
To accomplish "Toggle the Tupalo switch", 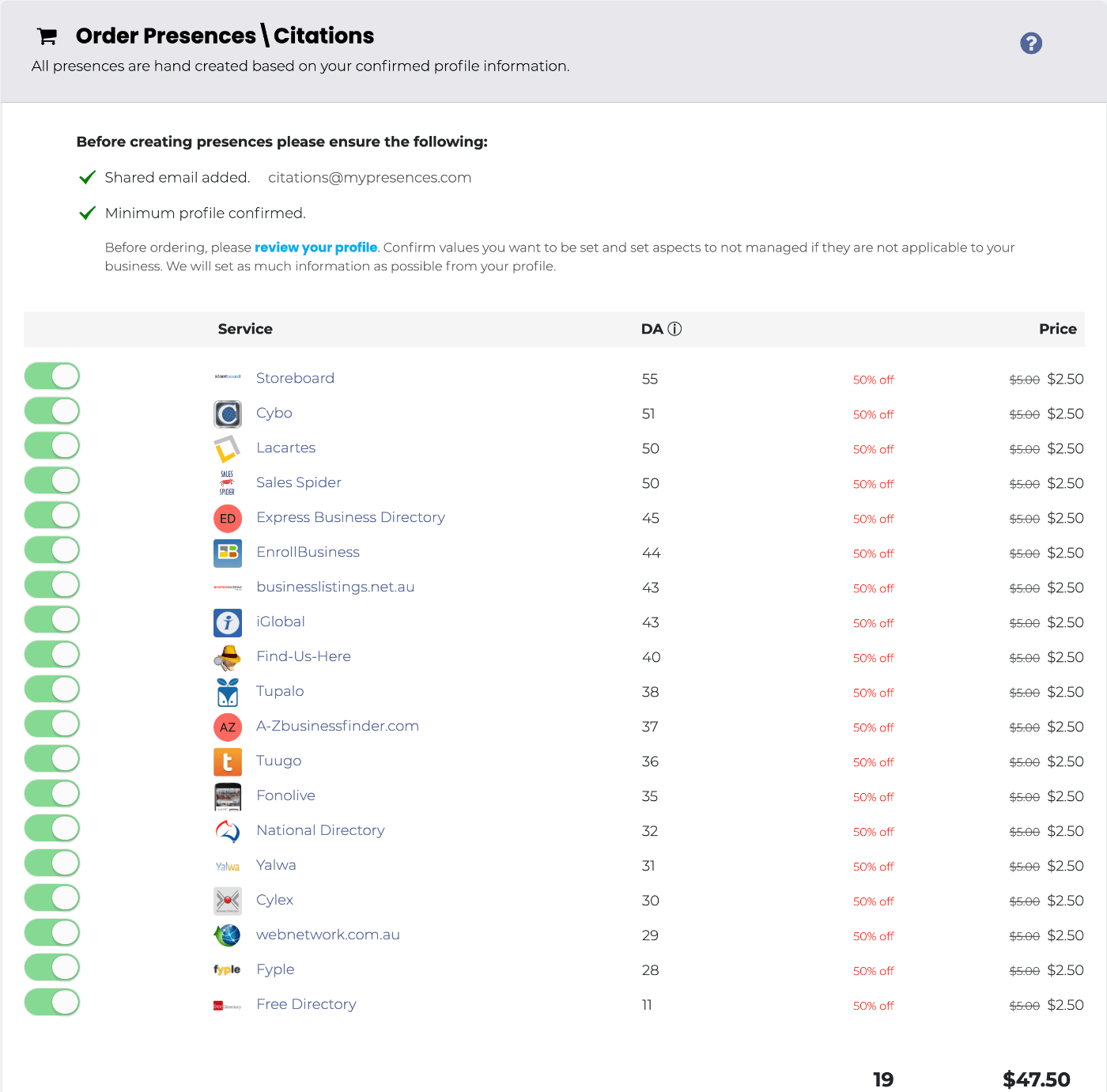I will point(52,690).
